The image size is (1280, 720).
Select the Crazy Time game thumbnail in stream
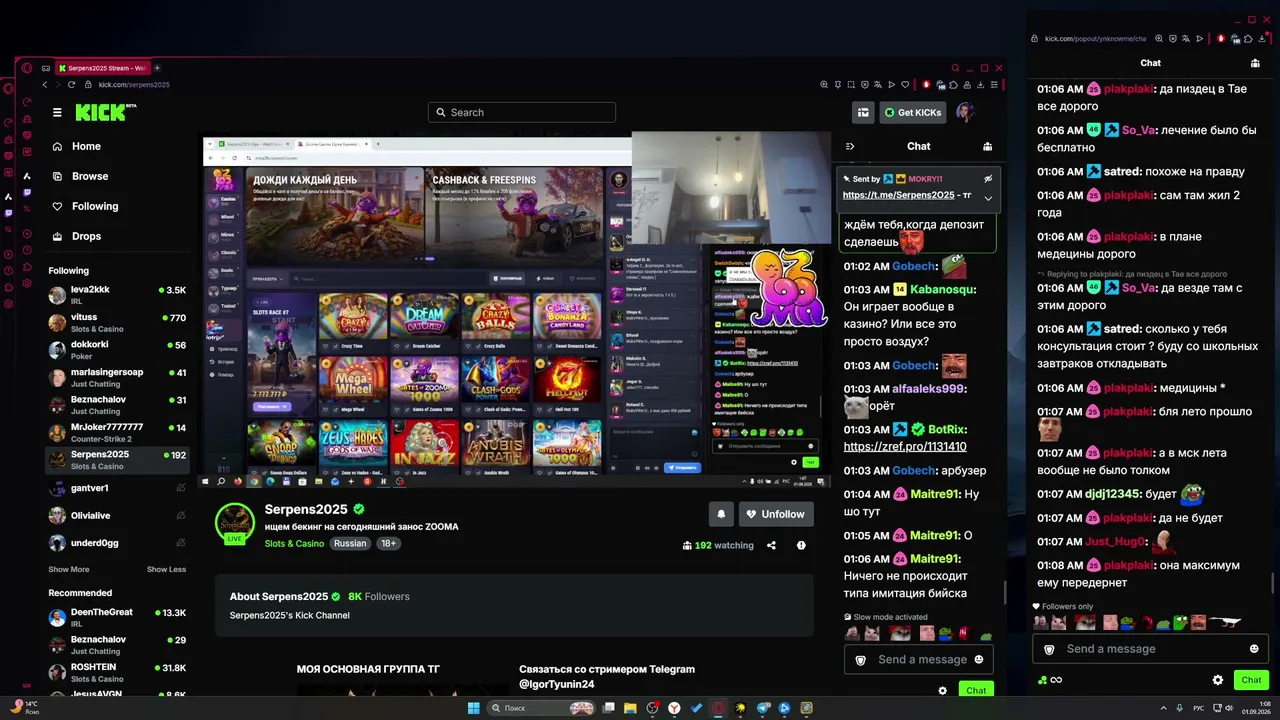pos(352,321)
